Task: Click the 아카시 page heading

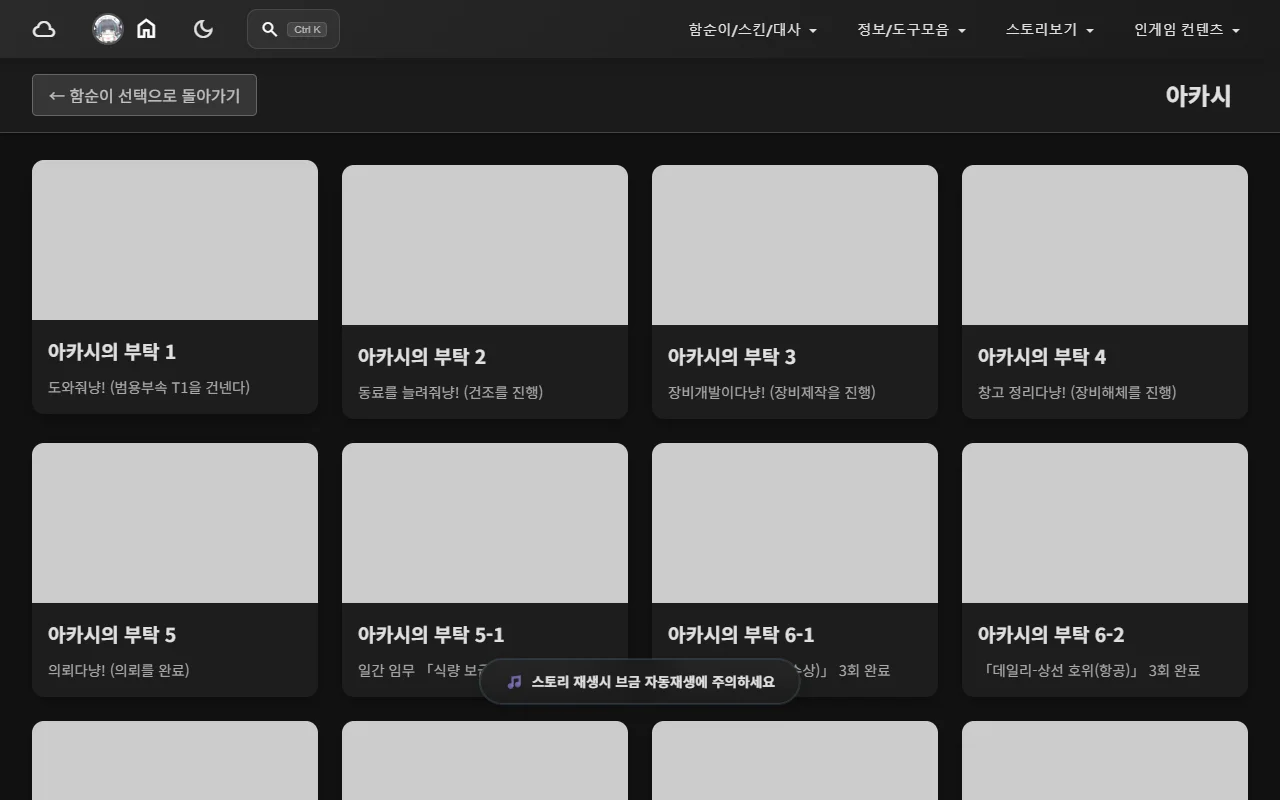Action: pos(1198,96)
